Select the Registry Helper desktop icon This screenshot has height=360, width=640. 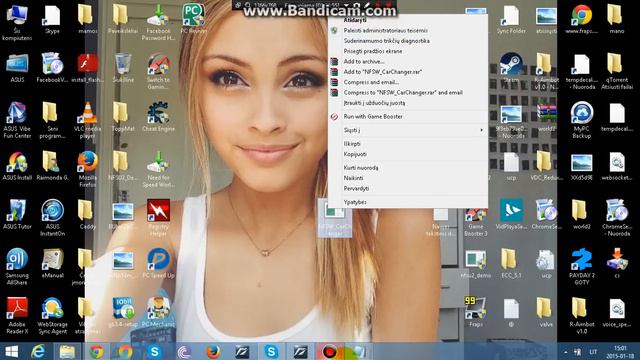coord(158,218)
